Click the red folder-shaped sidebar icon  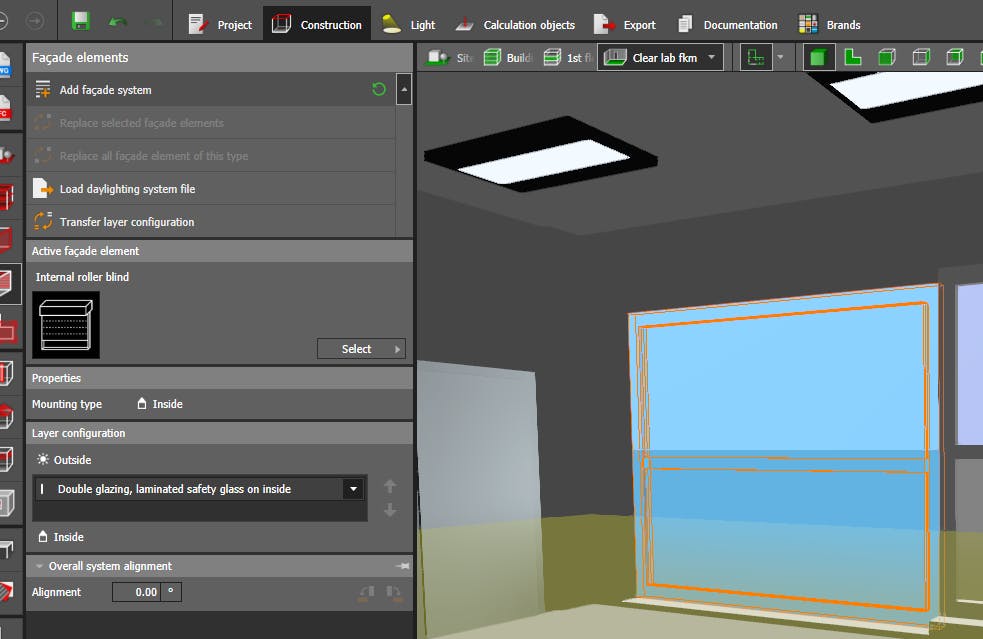[x=8, y=329]
